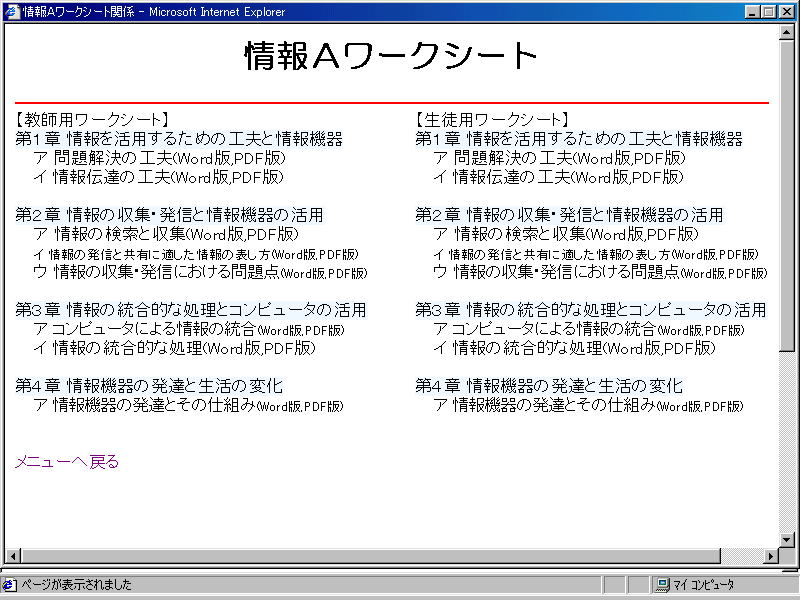Open ア コンピュータによる情報の統合 under 教師用ワークシート
Screen dimensions: 800x600
coord(189,329)
